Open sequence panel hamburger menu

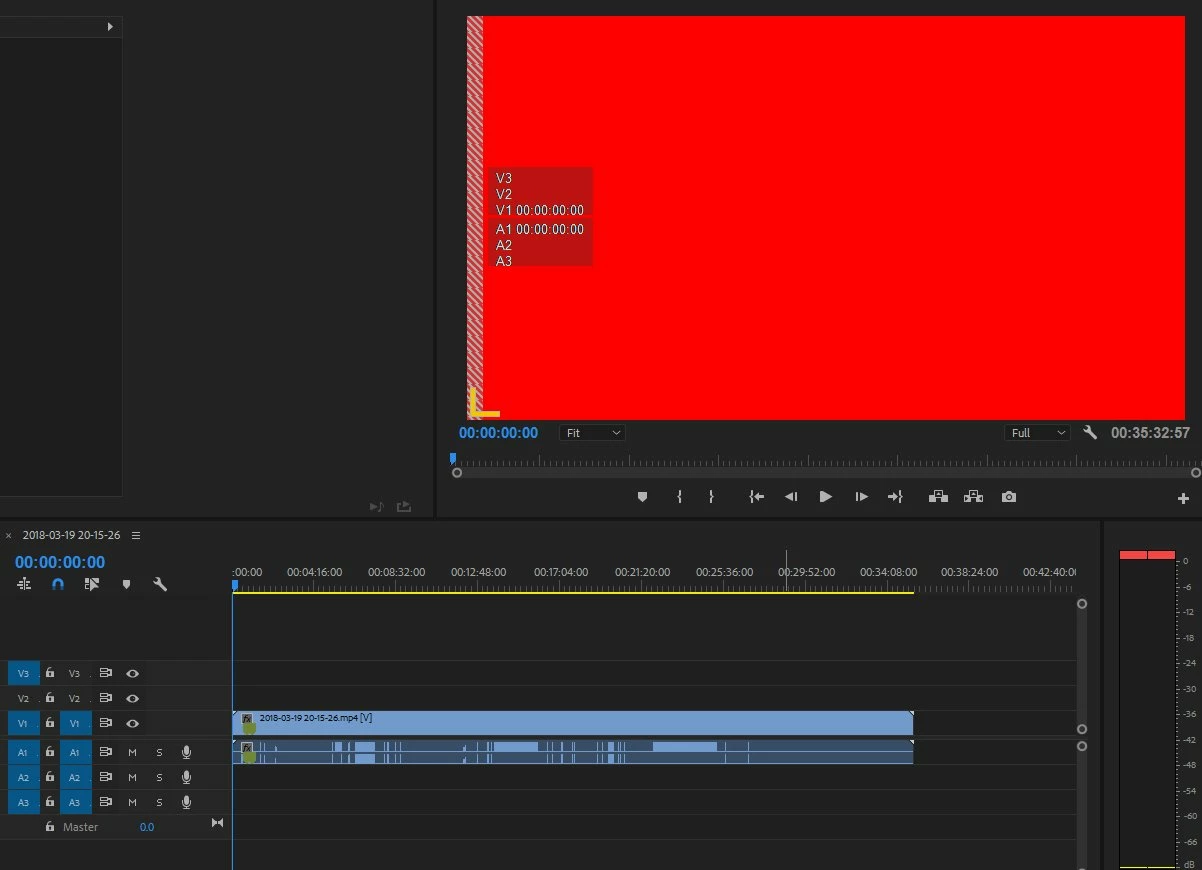(136, 535)
